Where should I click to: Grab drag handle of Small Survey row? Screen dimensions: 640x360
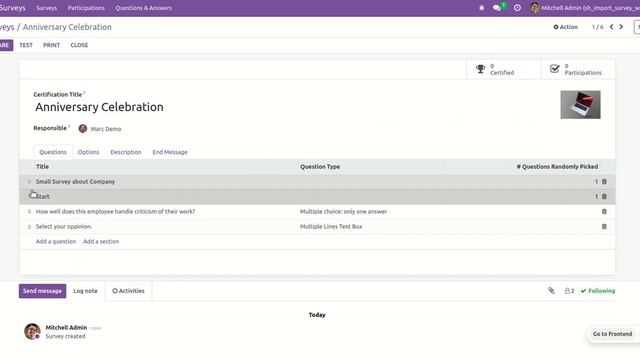pos(29,182)
